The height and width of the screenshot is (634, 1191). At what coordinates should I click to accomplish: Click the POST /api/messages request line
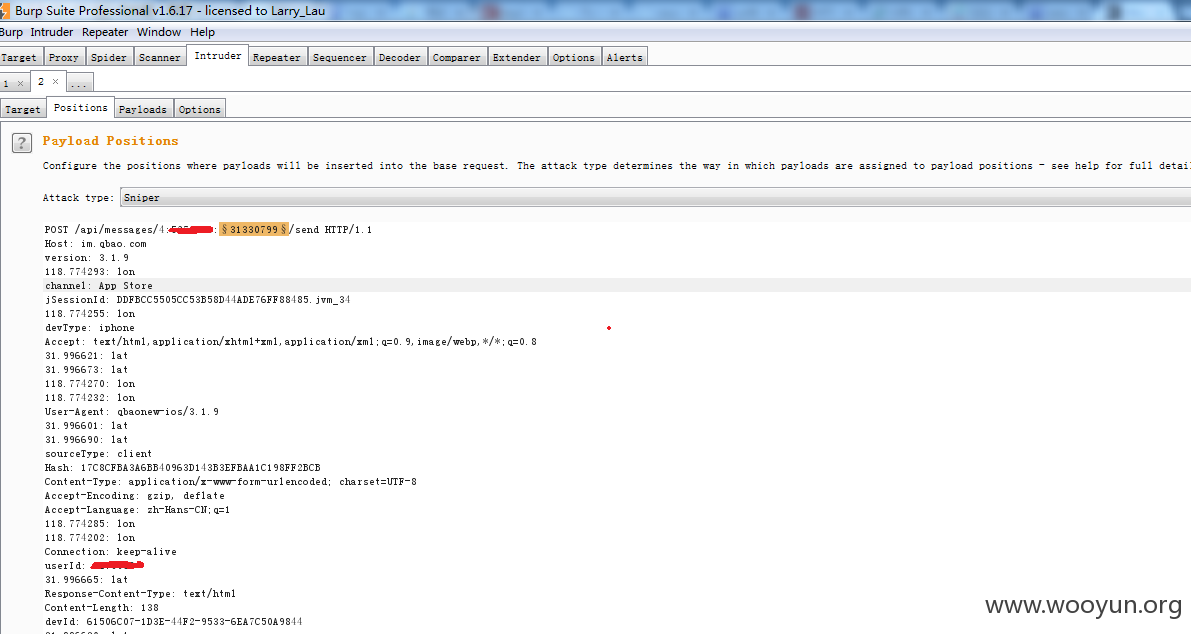pos(208,229)
